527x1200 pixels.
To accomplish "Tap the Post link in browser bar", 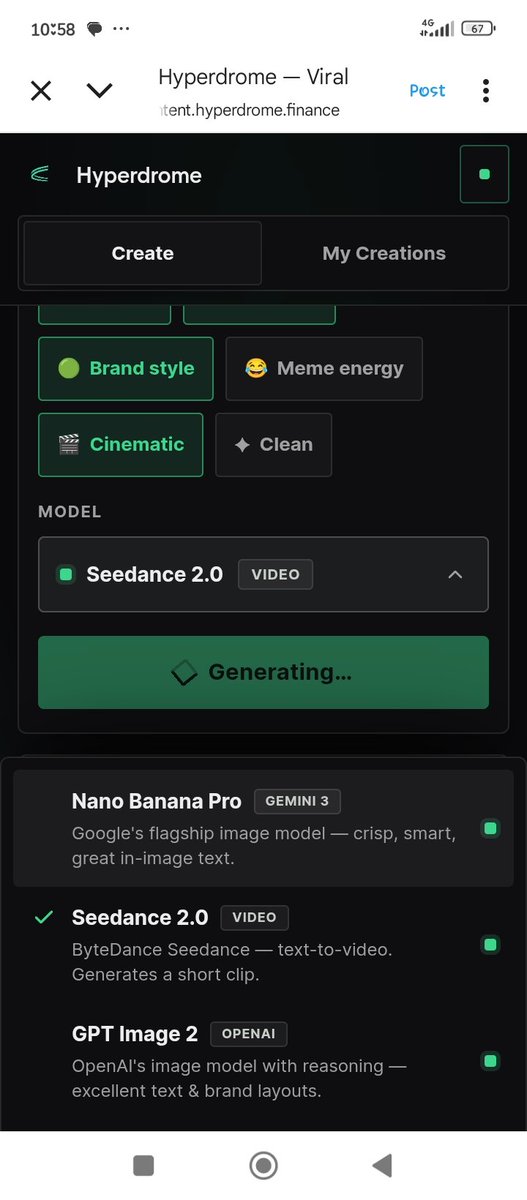I will pos(427,90).
